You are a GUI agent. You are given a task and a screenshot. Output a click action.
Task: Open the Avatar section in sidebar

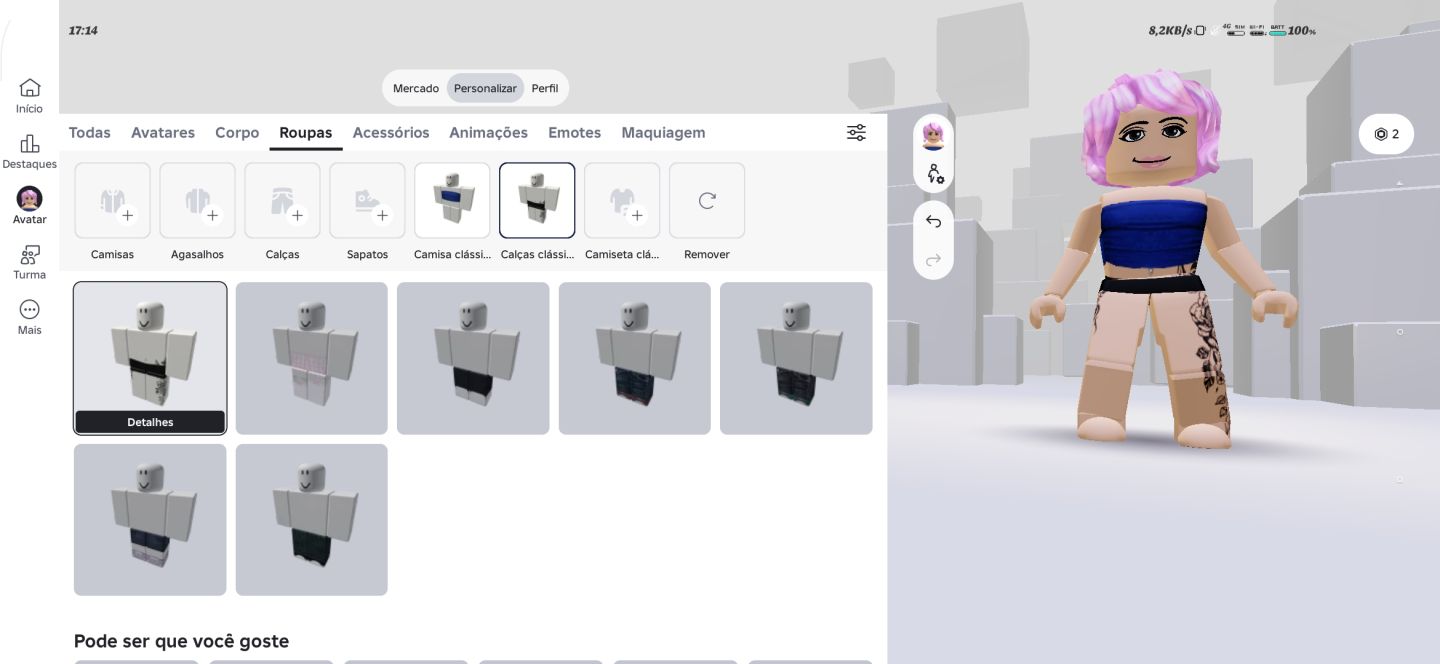tap(29, 206)
